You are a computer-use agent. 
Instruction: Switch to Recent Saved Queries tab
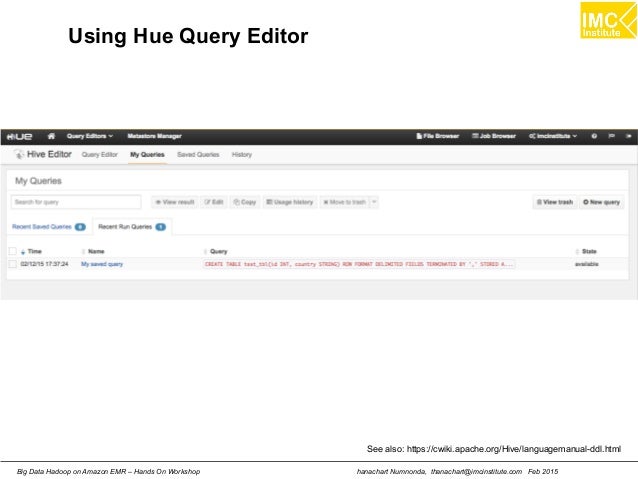tap(49, 227)
